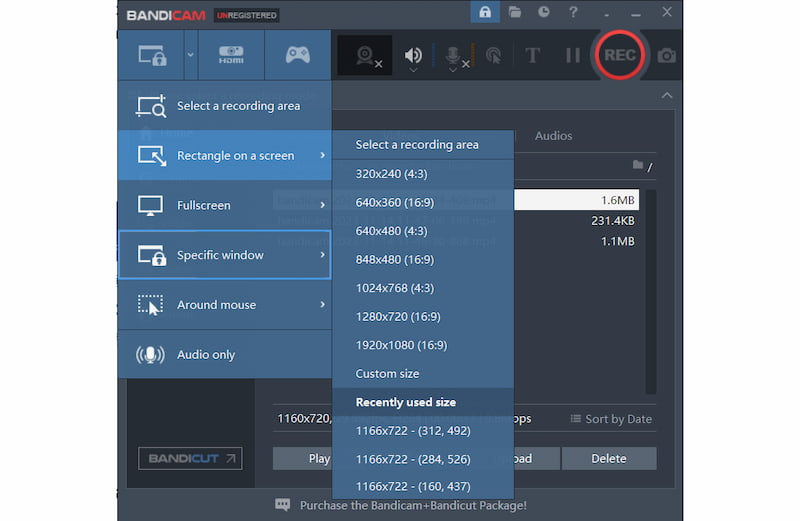Toggle the microphone recording icon
Viewport: 800px width, 521px height.
pyautogui.click(x=454, y=56)
